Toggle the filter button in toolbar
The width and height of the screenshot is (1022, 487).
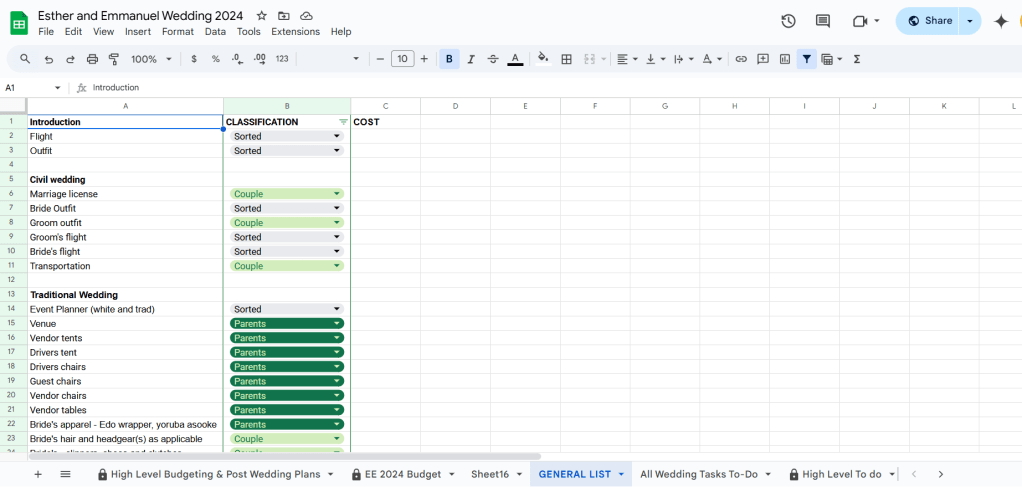806,59
